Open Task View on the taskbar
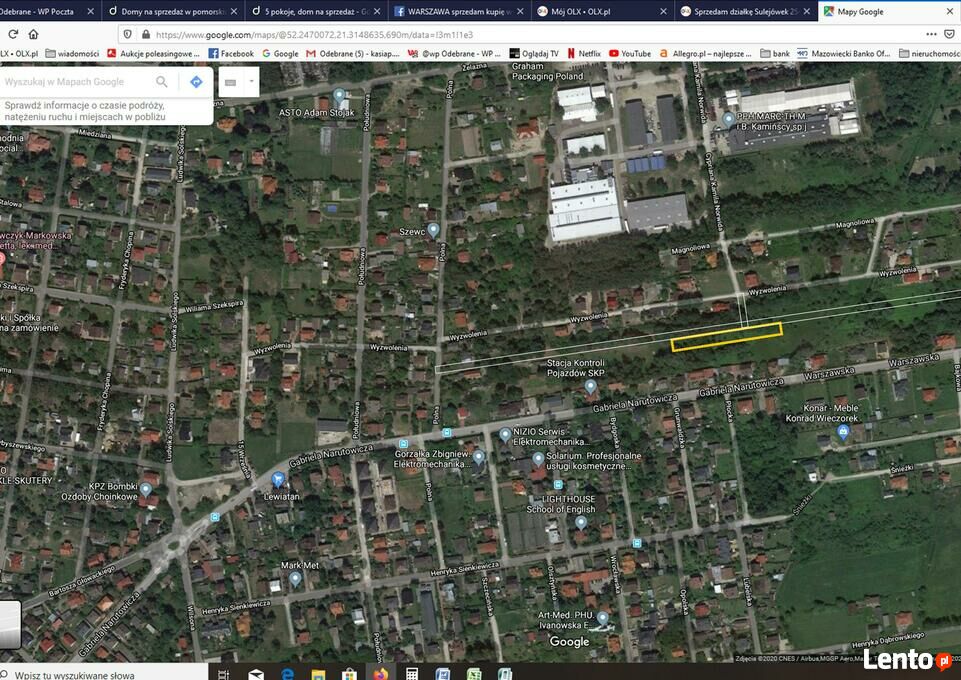This screenshot has width=961, height=680. click(x=224, y=674)
